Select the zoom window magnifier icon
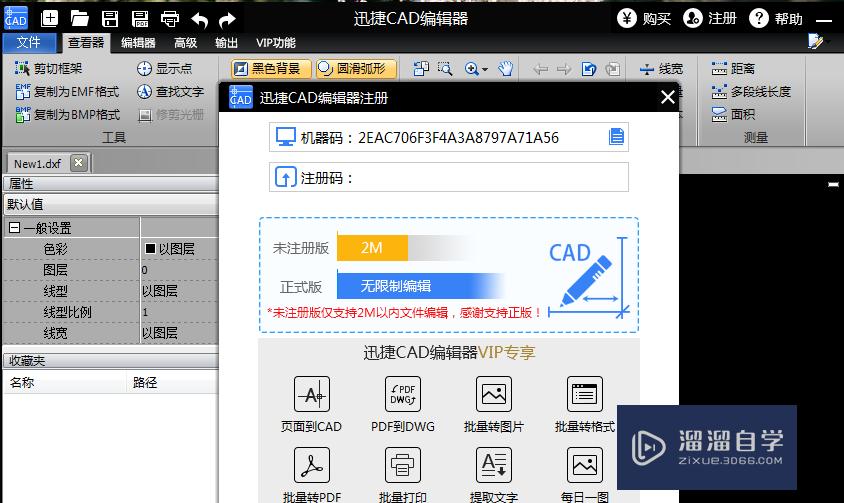Screen dimensions: 844x503 pos(445,68)
